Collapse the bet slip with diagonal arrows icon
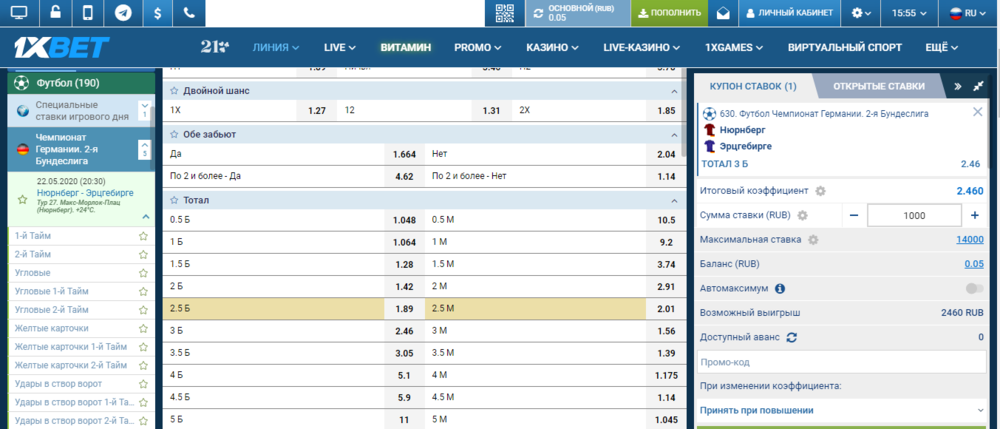 (x=978, y=86)
